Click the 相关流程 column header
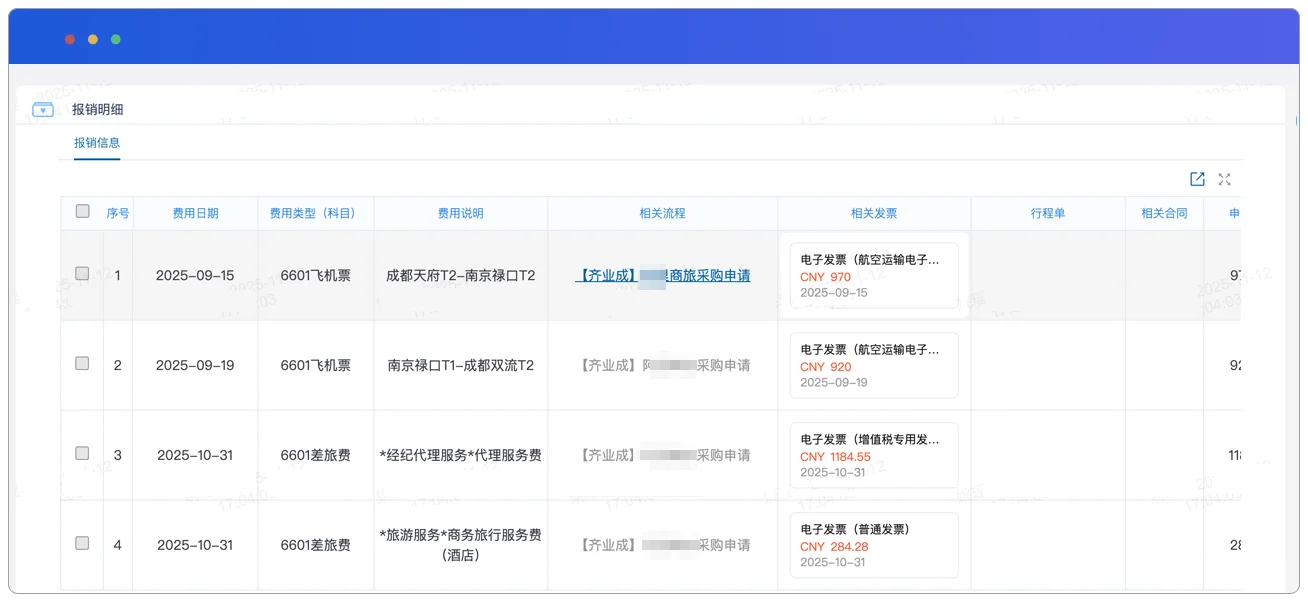Viewport: 1308px width, 602px height. 663,213
